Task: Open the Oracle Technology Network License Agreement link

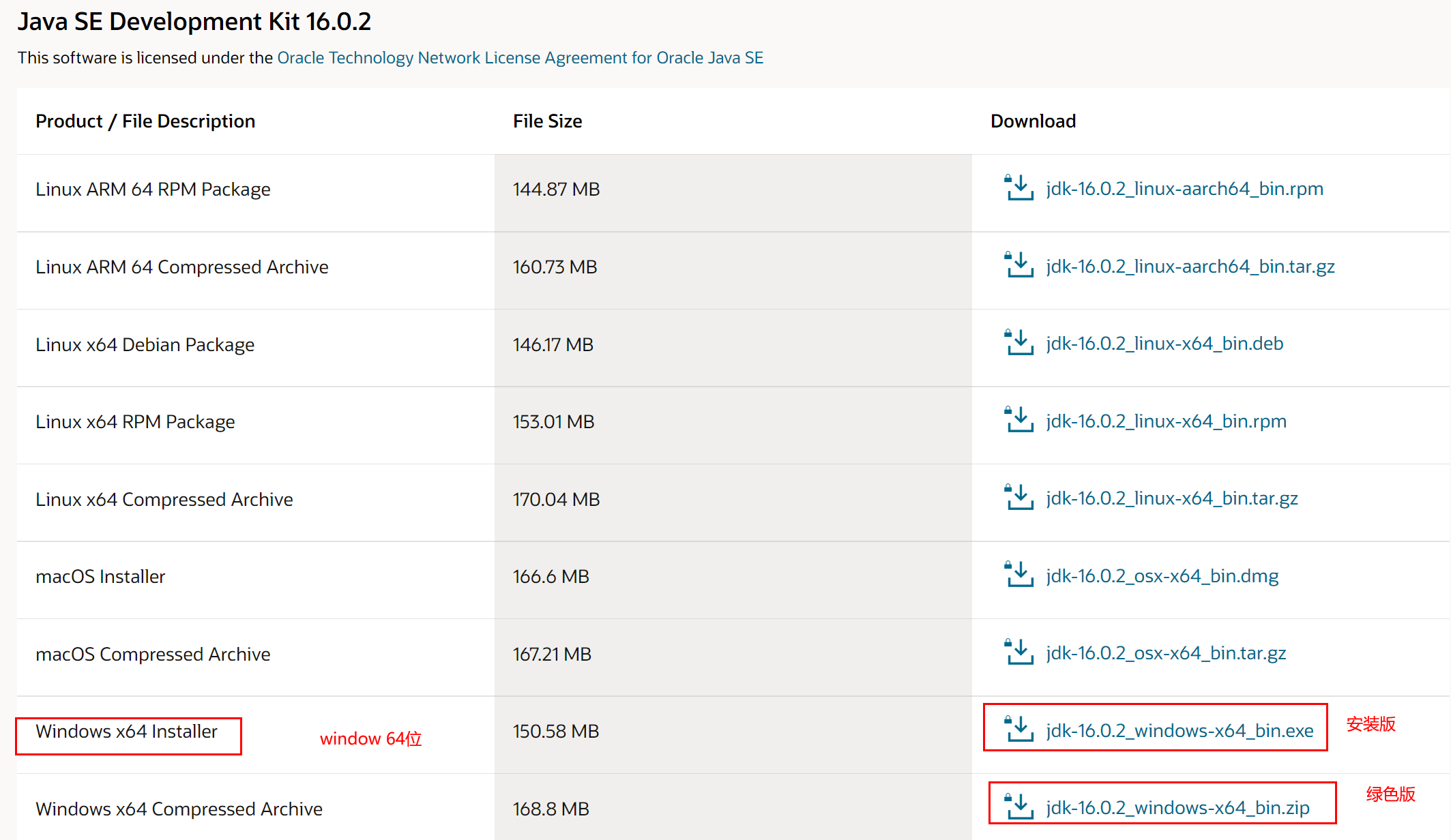Action: pos(520,57)
